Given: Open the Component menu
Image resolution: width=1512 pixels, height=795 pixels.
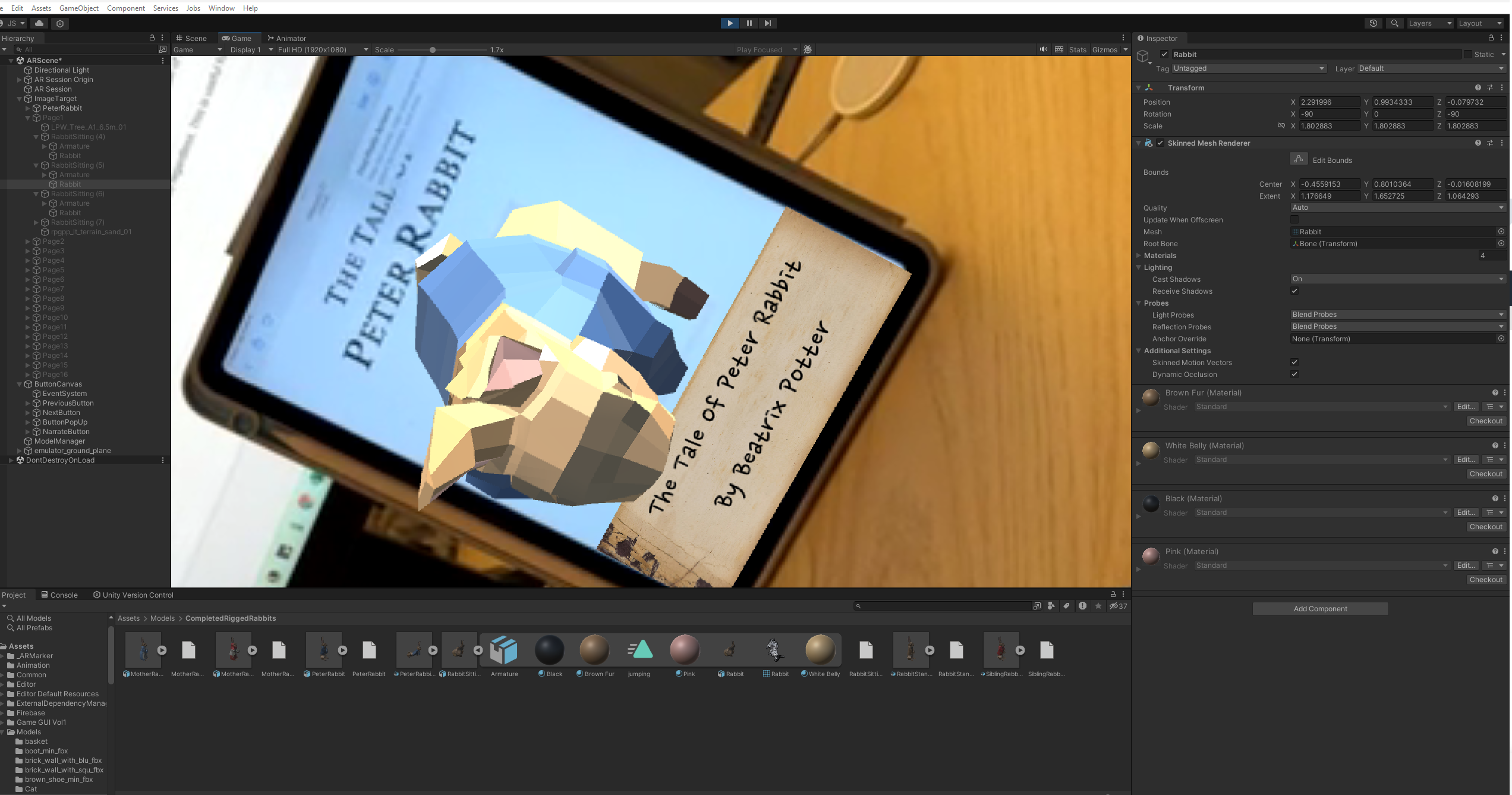Looking at the screenshot, I should (x=126, y=8).
